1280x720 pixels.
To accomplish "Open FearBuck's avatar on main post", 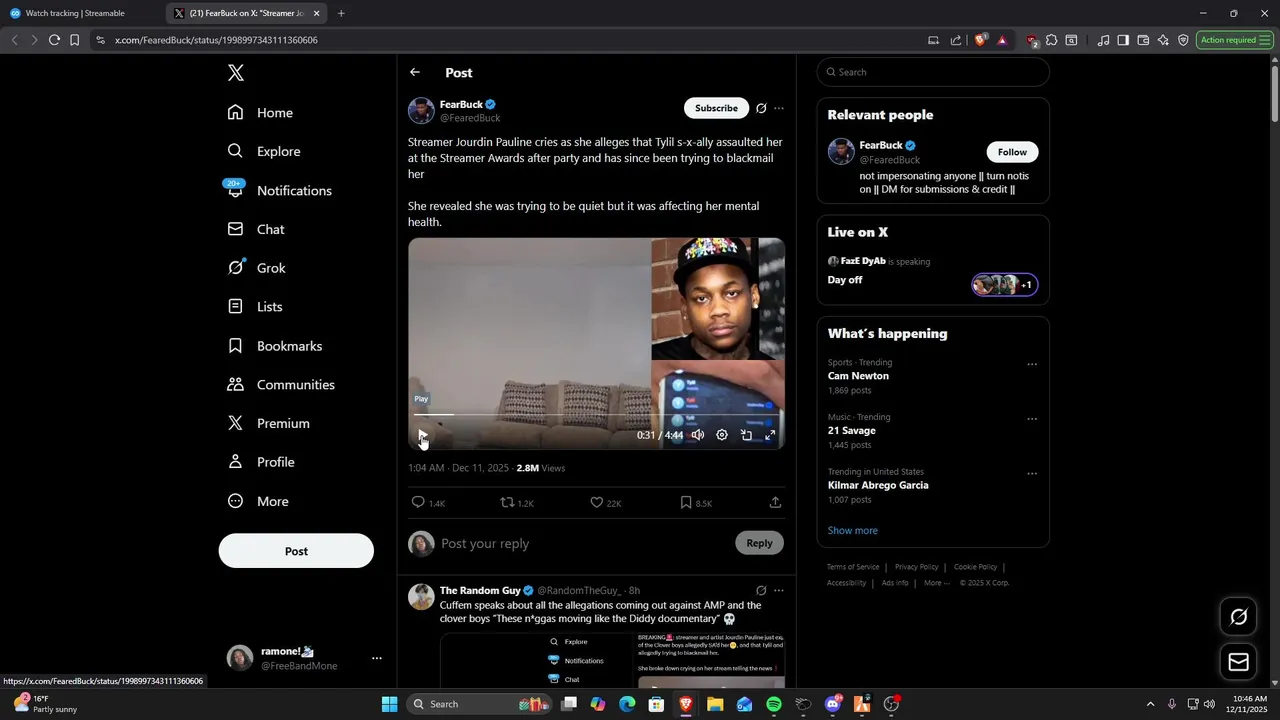I will pos(421,110).
